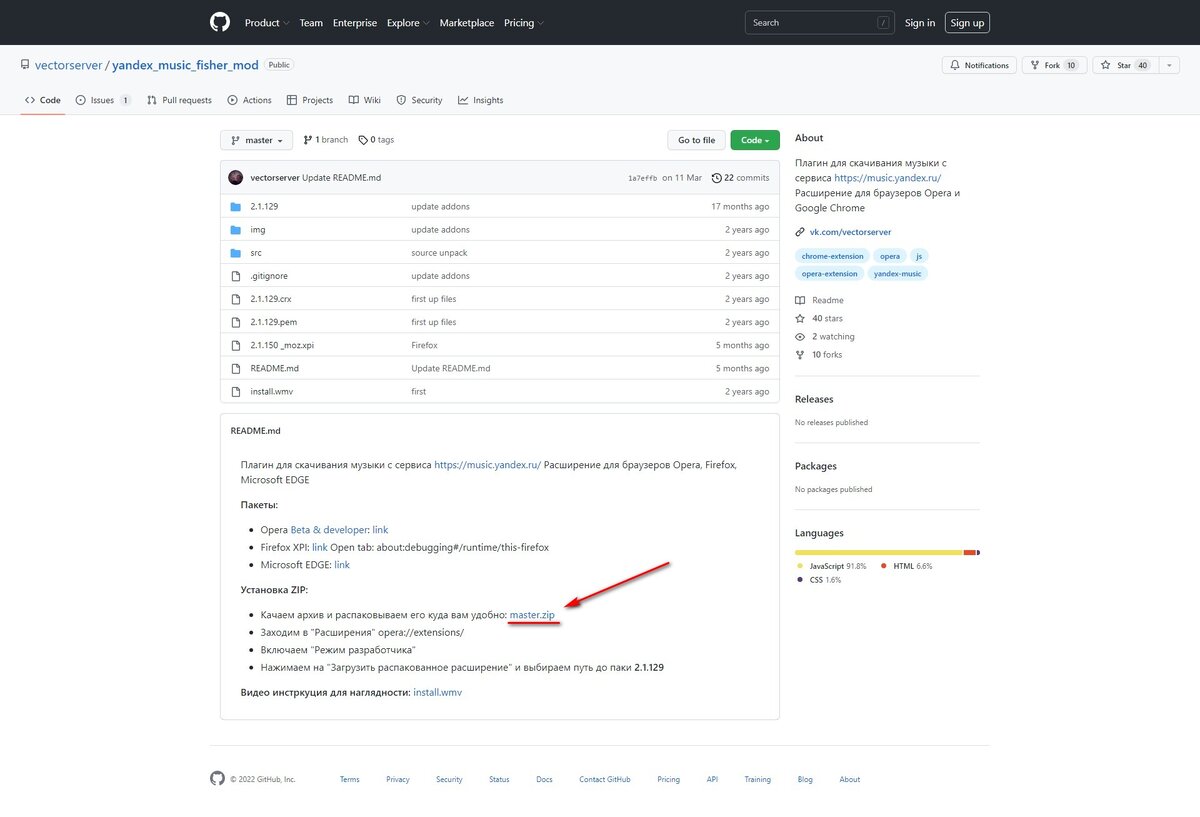The image size is (1200, 817).
Task: Click the Go to file button
Action: [x=696, y=141]
